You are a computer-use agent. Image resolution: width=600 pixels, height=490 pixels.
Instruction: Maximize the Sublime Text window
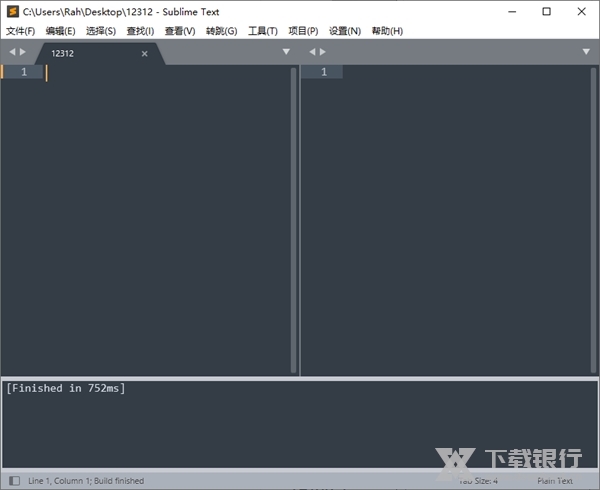(546, 12)
